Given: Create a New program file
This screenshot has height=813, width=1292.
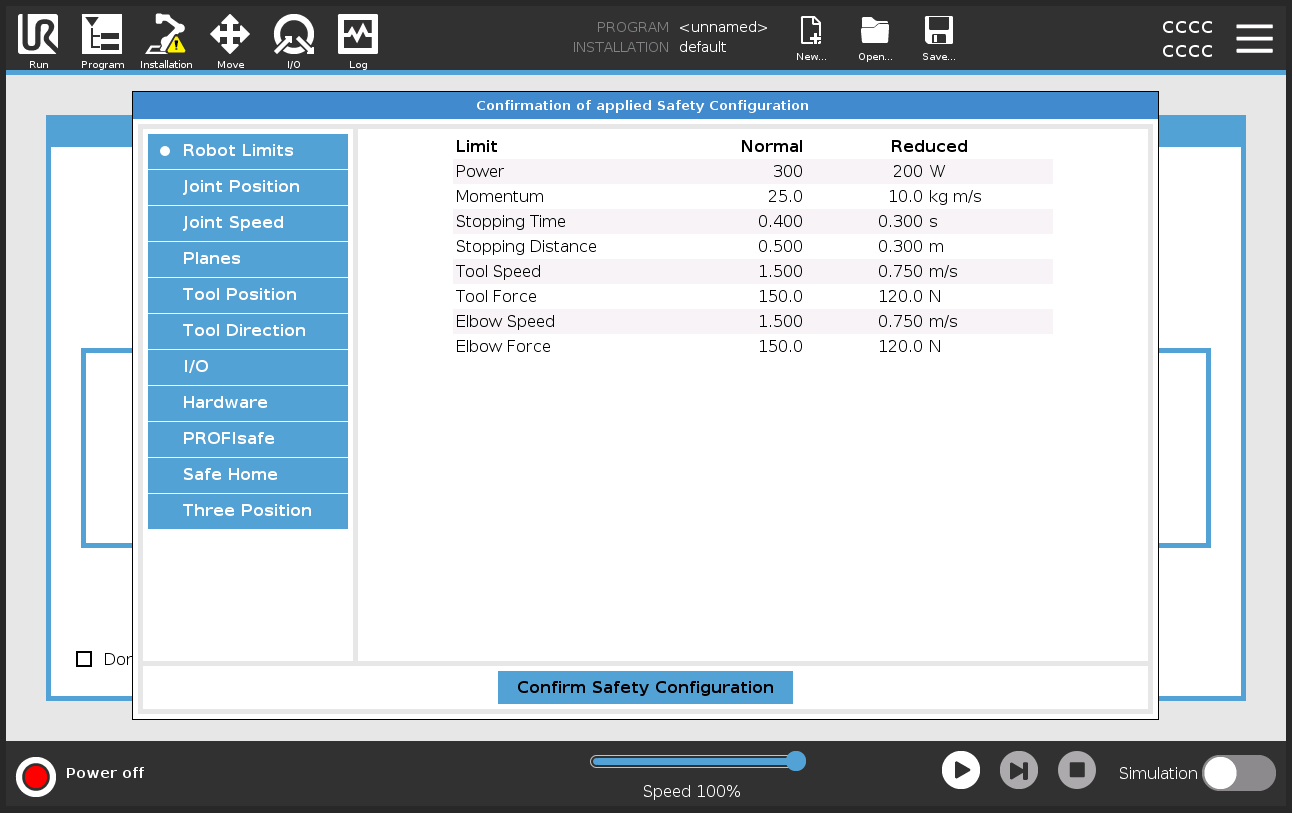Looking at the screenshot, I should (811, 33).
